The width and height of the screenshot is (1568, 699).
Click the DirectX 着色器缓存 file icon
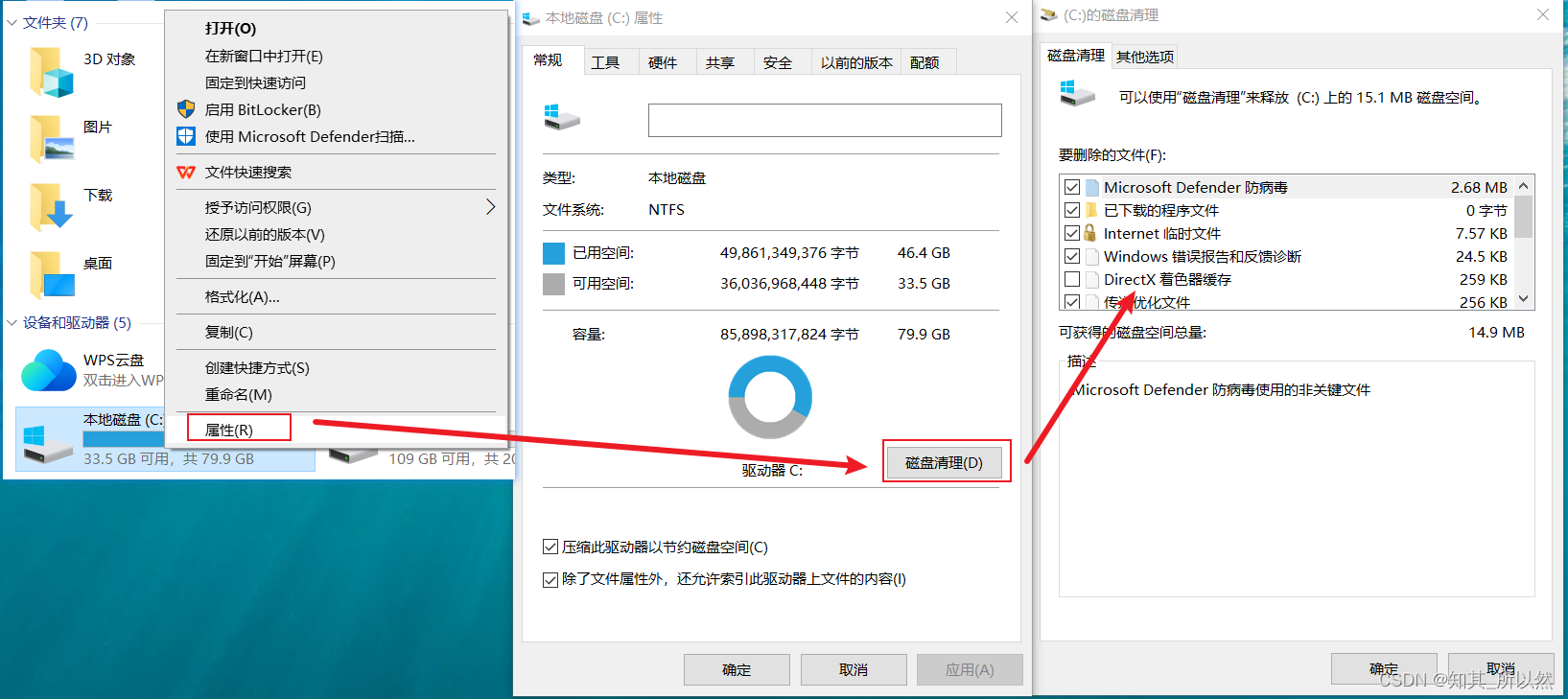click(1091, 279)
